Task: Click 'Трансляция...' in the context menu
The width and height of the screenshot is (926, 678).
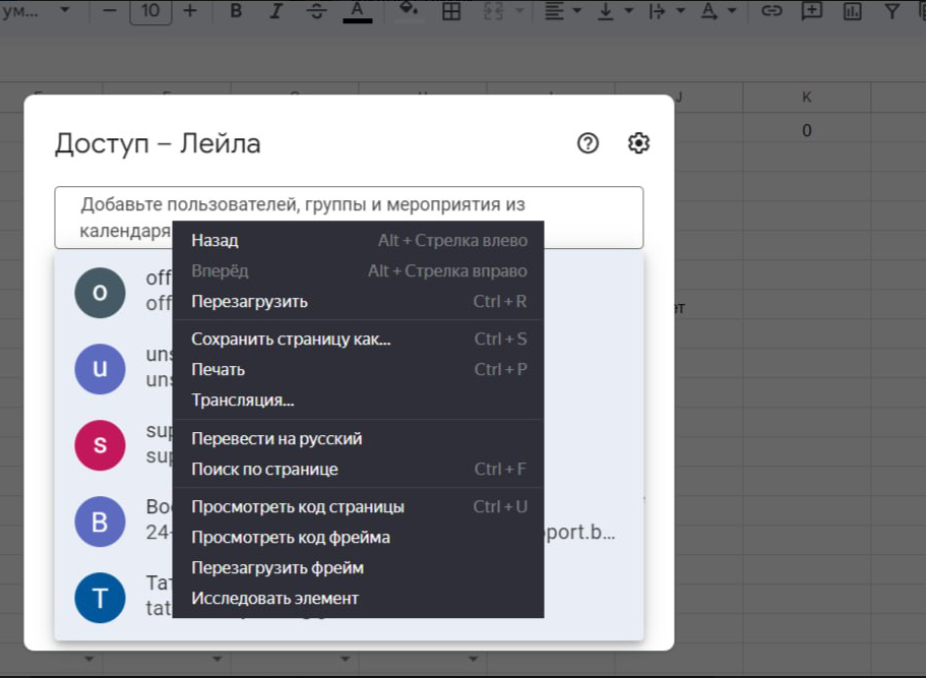Action: point(358,400)
